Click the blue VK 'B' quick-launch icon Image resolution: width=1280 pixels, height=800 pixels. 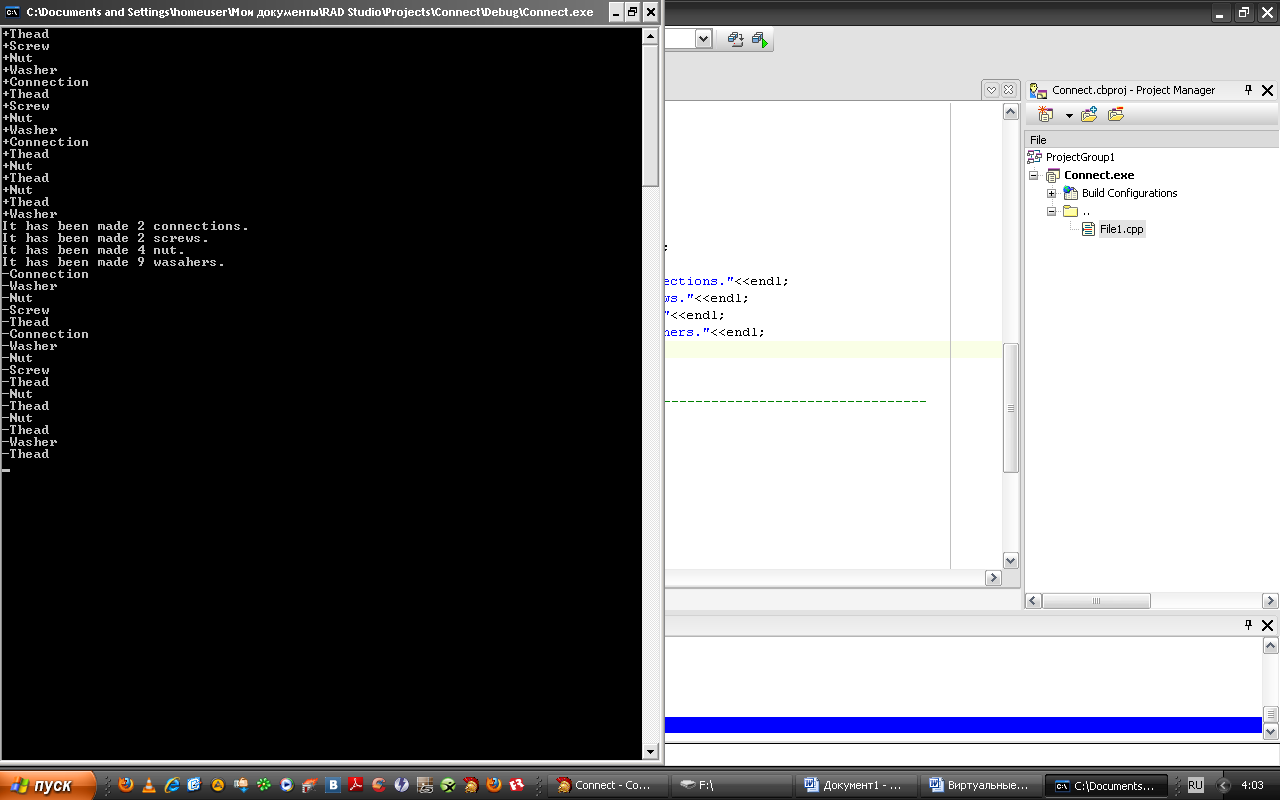coord(333,785)
